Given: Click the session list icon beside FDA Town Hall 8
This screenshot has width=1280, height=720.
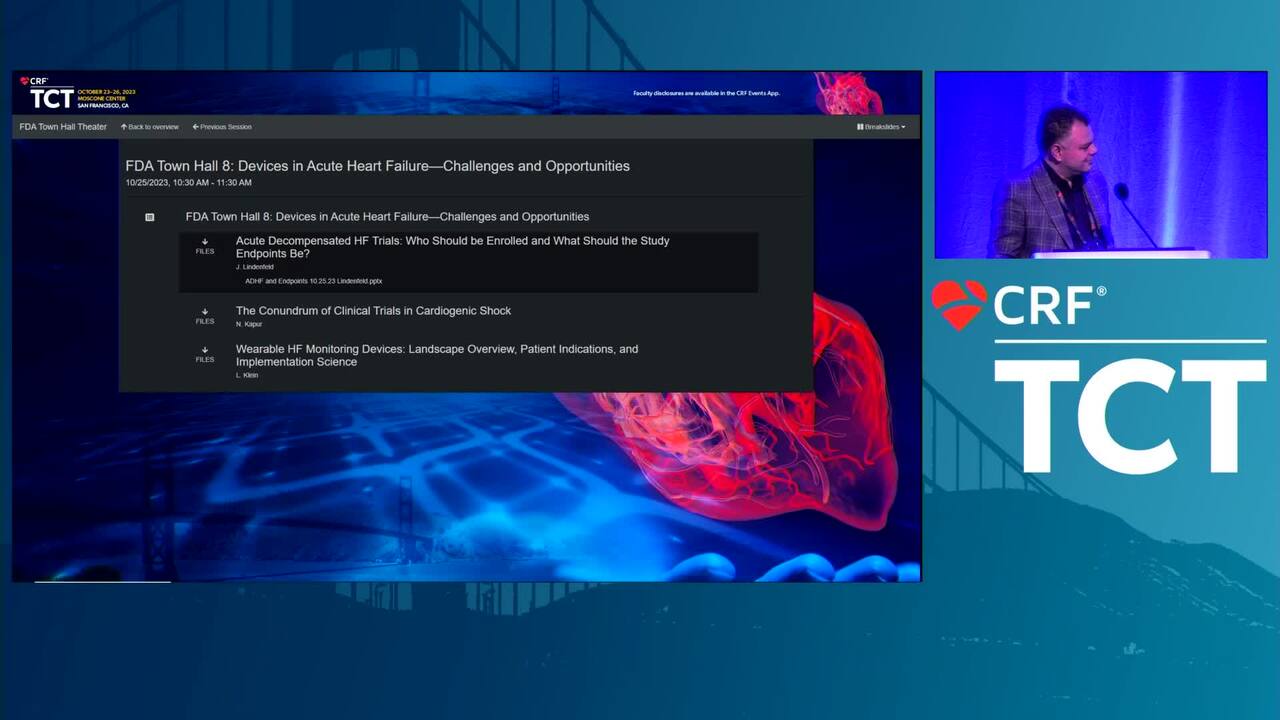Looking at the screenshot, I should coord(150,217).
